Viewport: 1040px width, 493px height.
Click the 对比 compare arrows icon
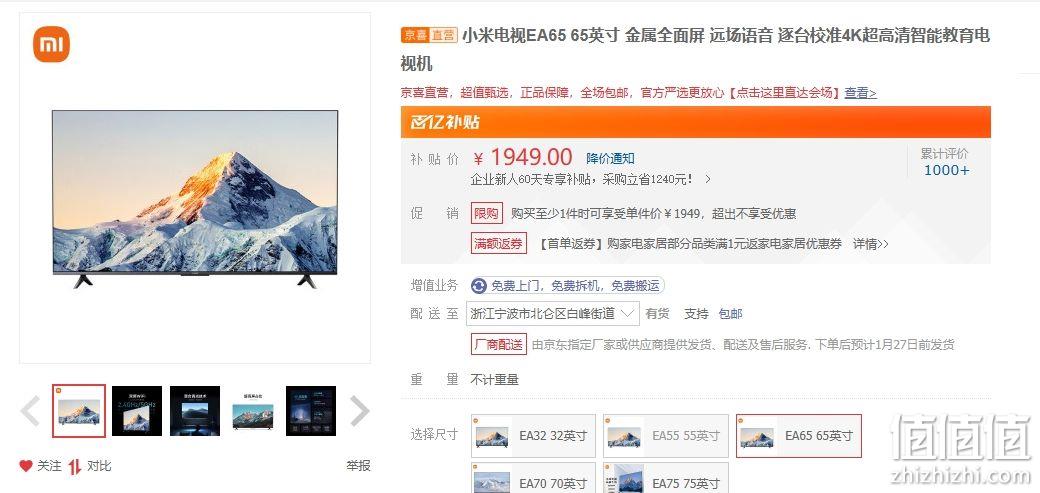pos(75,466)
